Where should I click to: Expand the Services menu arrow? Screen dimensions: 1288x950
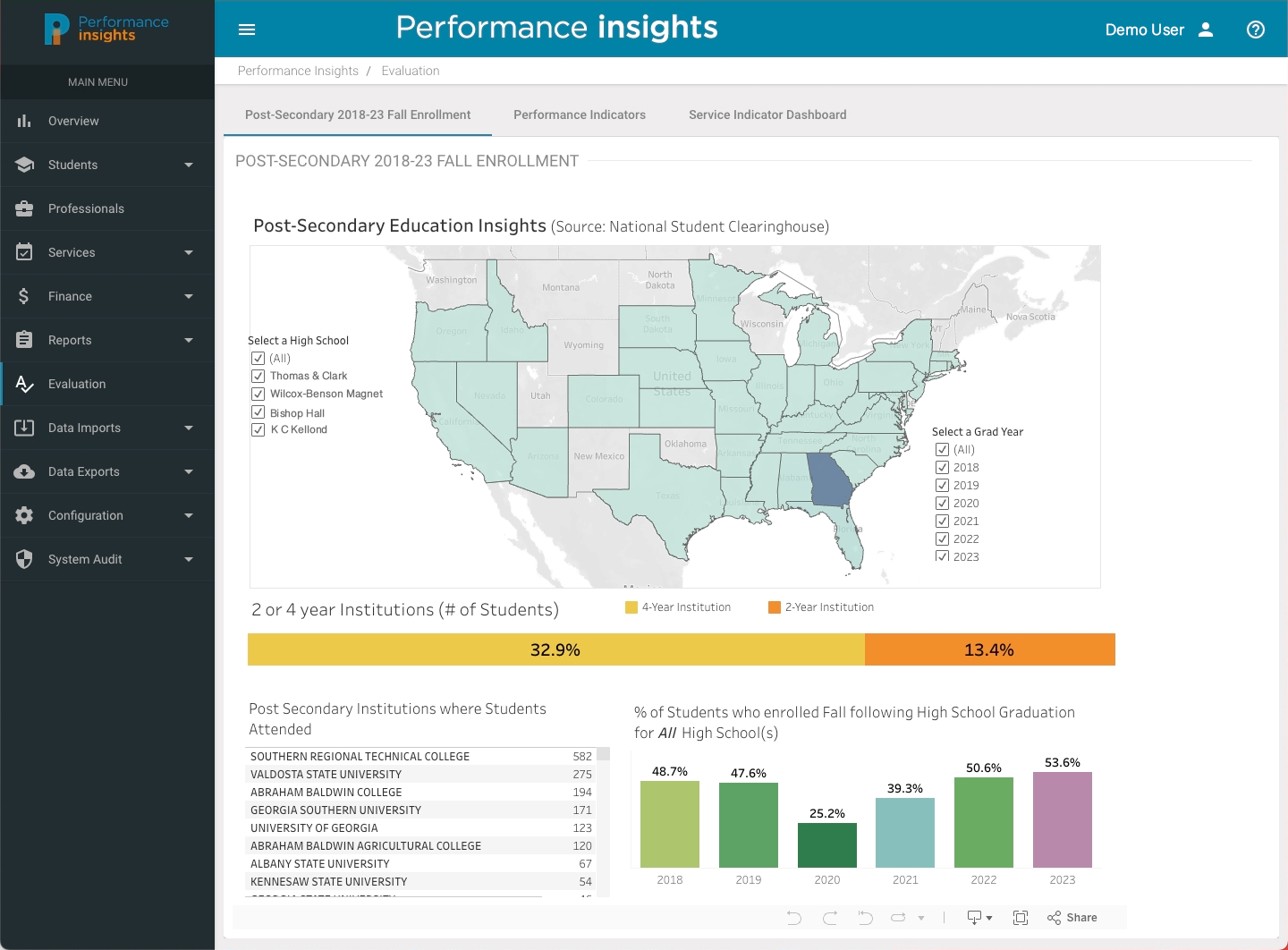click(x=189, y=252)
